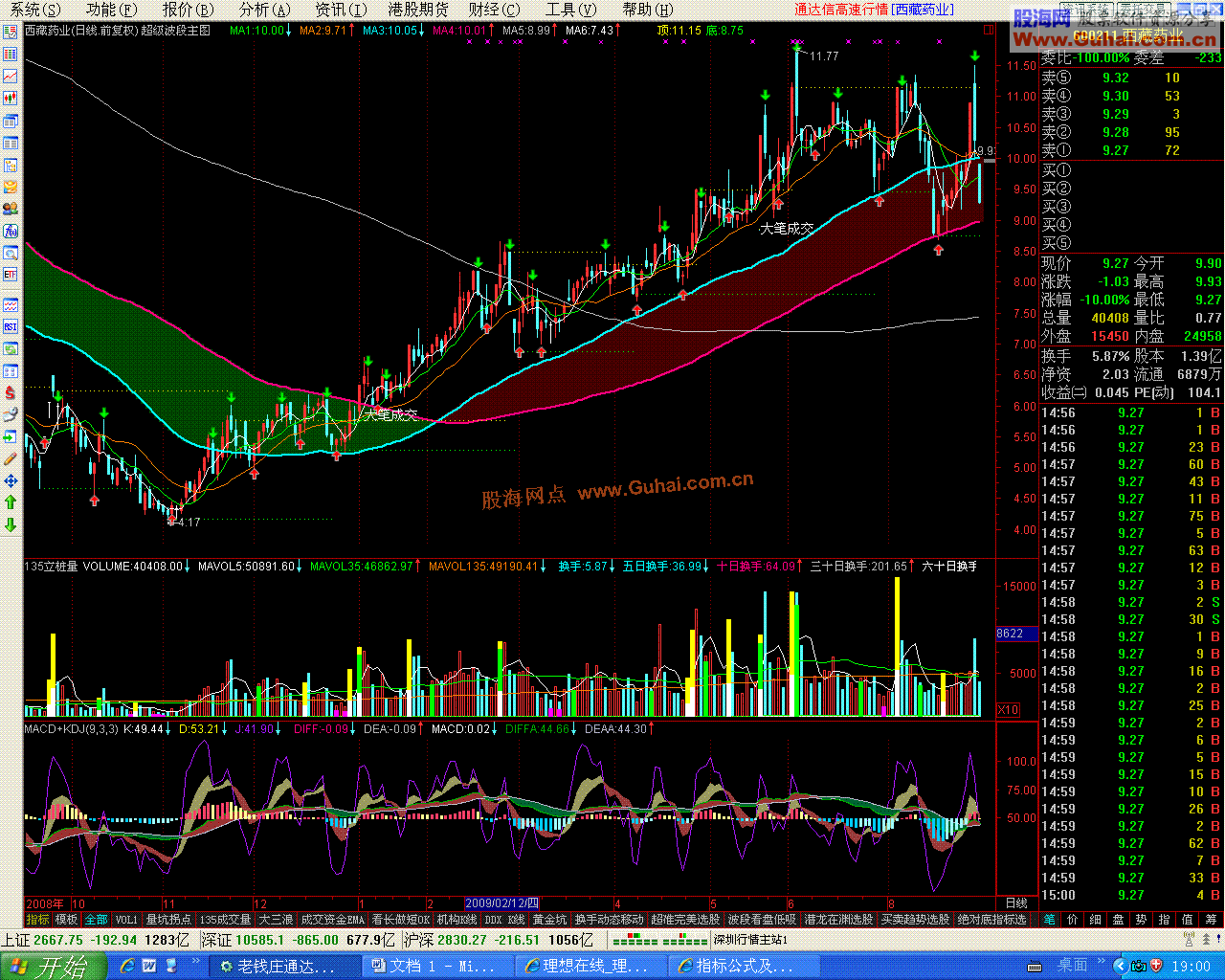Click the green up arrow icon
This screenshot has width=1225, height=980.
coord(11,503)
